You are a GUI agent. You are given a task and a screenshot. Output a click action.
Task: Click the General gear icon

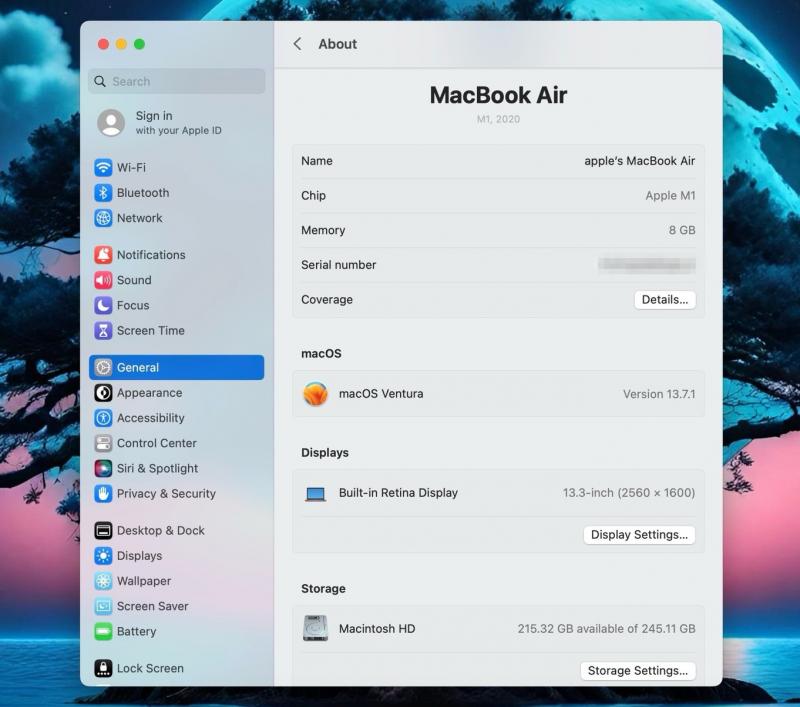point(103,367)
